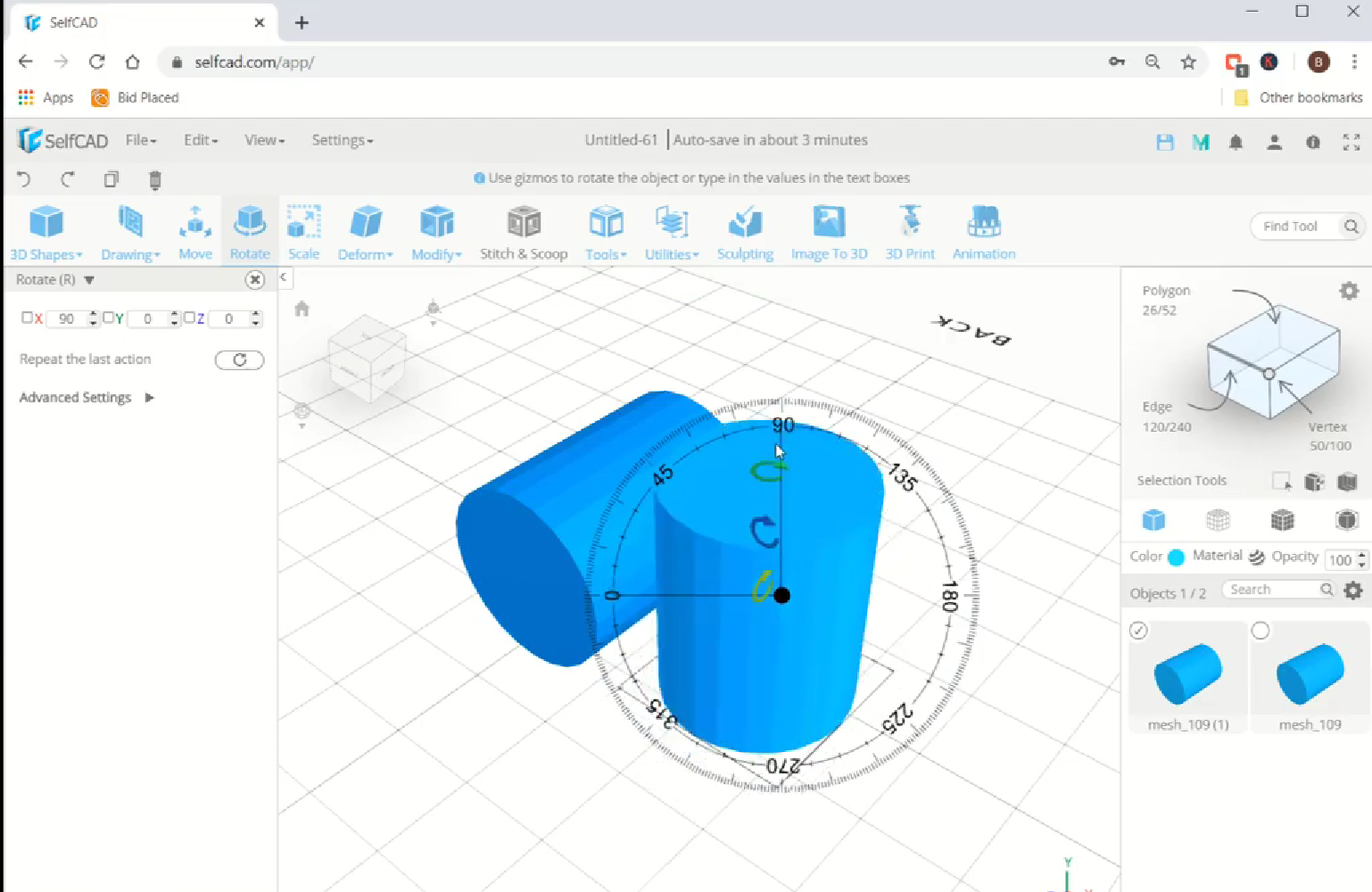Screen dimensions: 1372x892
Task: Select the Scale tool
Action: point(303,233)
